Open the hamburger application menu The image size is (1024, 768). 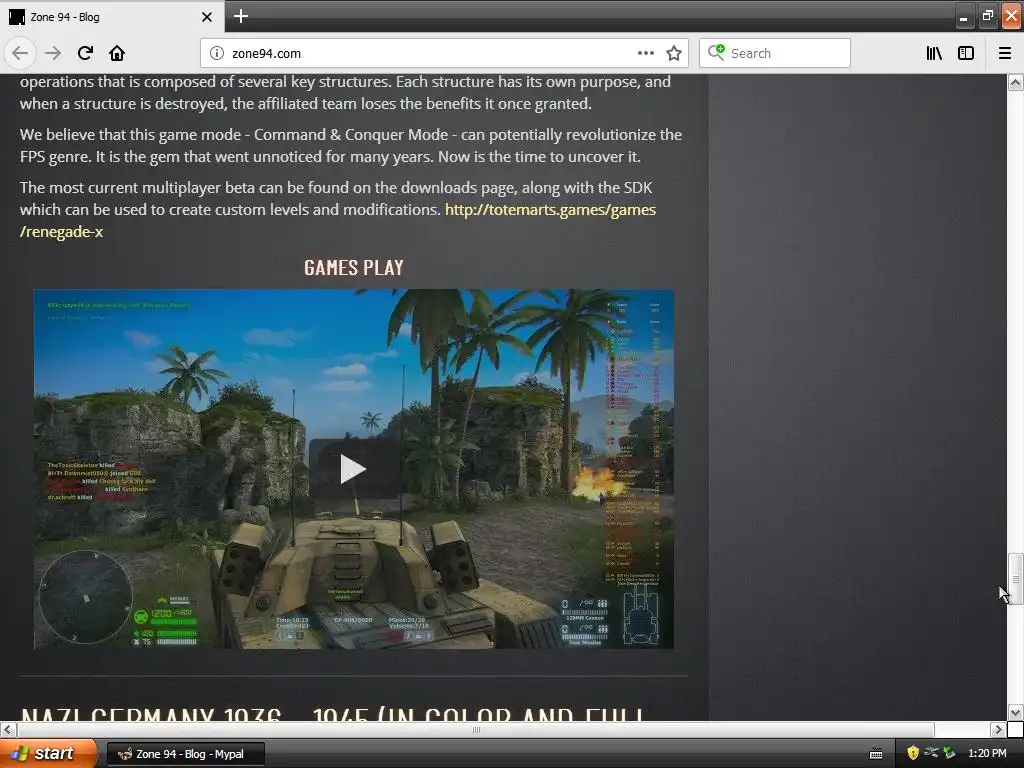click(x=1004, y=53)
